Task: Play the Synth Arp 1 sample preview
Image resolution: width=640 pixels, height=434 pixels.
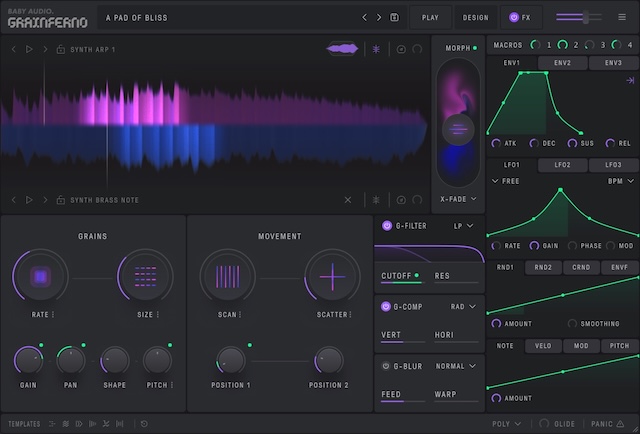Action: (29, 49)
